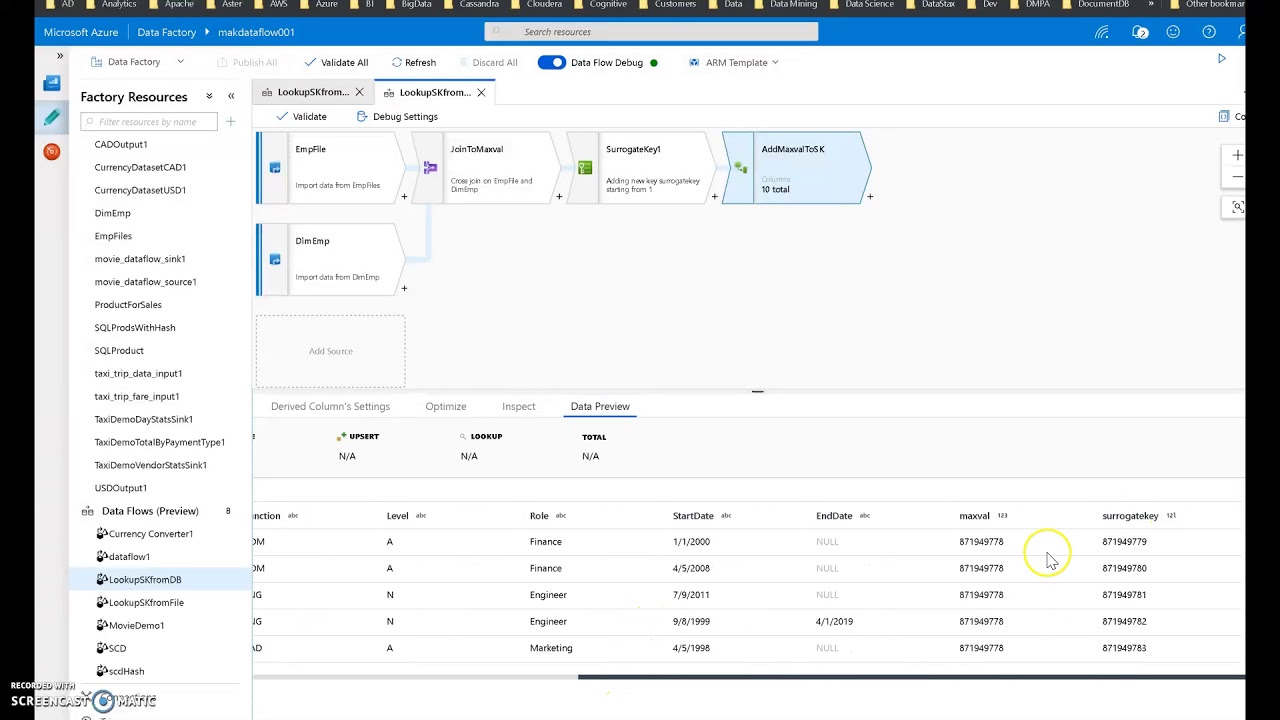The height and width of the screenshot is (720, 1280).
Task: Click the EmpFile source icon
Action: (275, 168)
